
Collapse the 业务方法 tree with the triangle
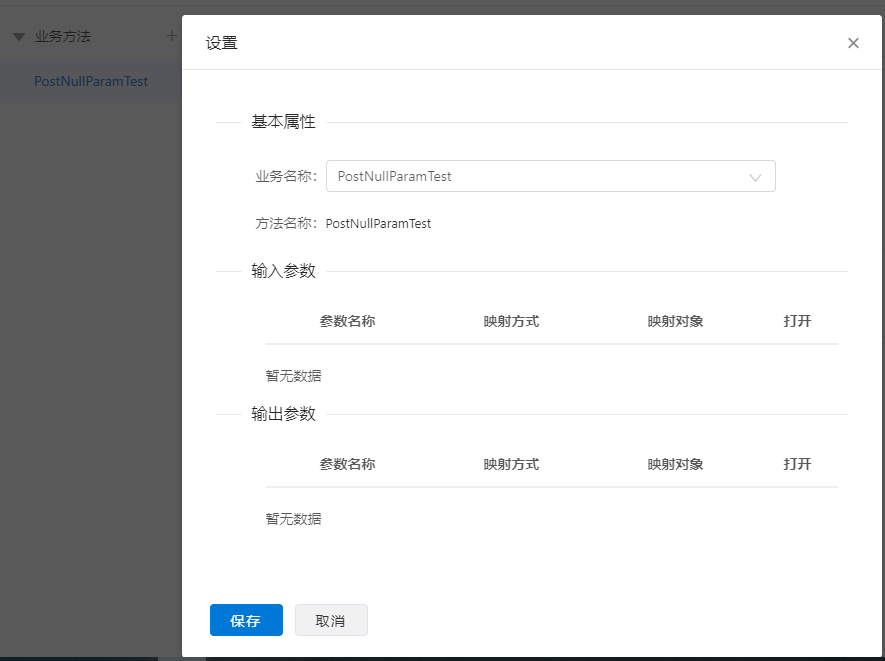click(19, 37)
